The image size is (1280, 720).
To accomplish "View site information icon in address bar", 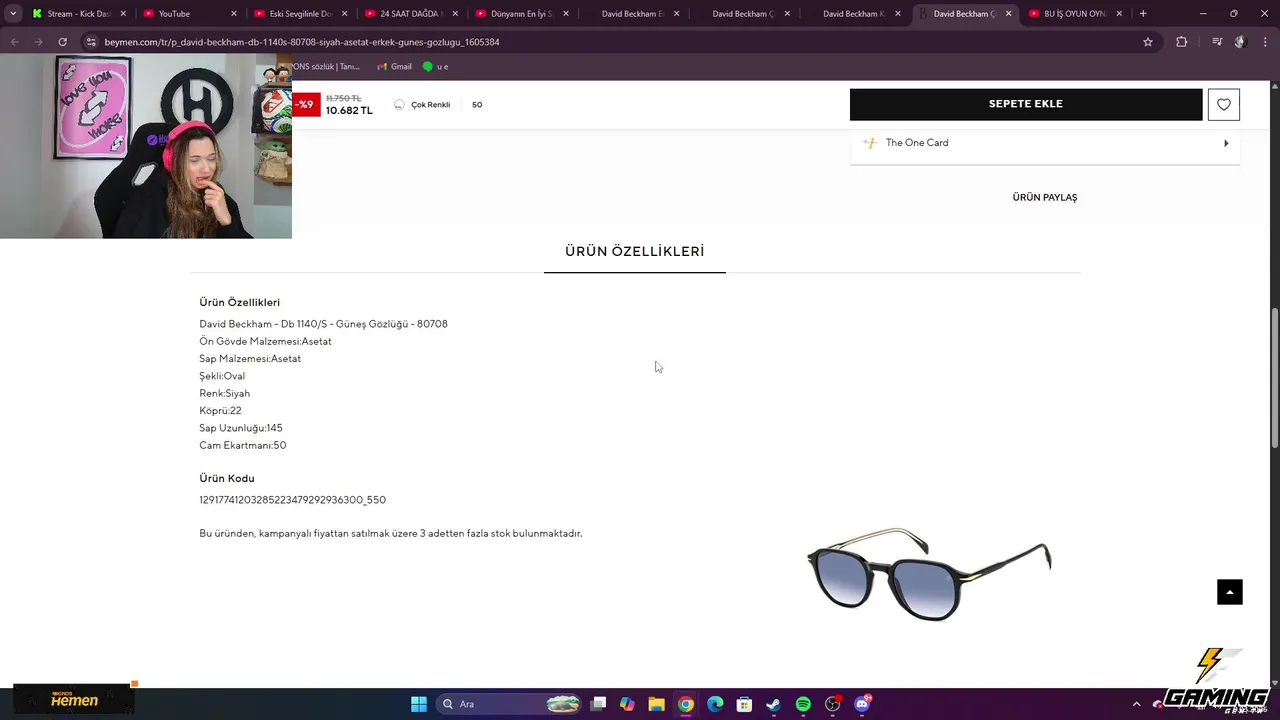I will [x=91, y=42].
